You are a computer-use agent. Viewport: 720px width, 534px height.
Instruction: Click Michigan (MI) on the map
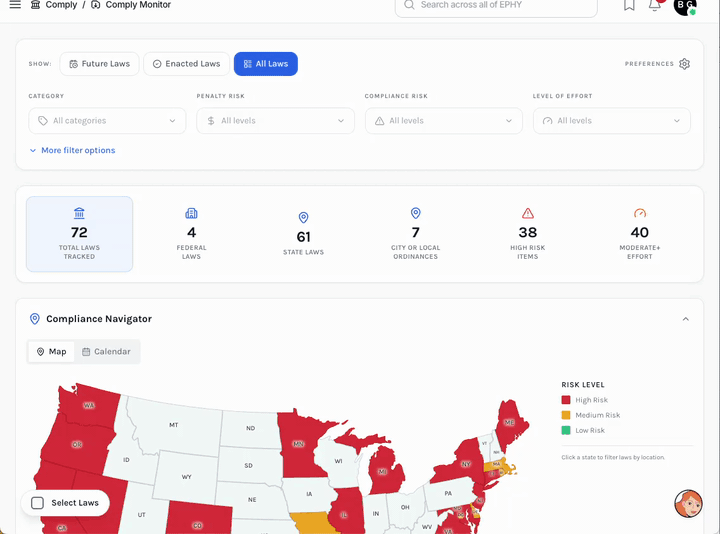382,472
